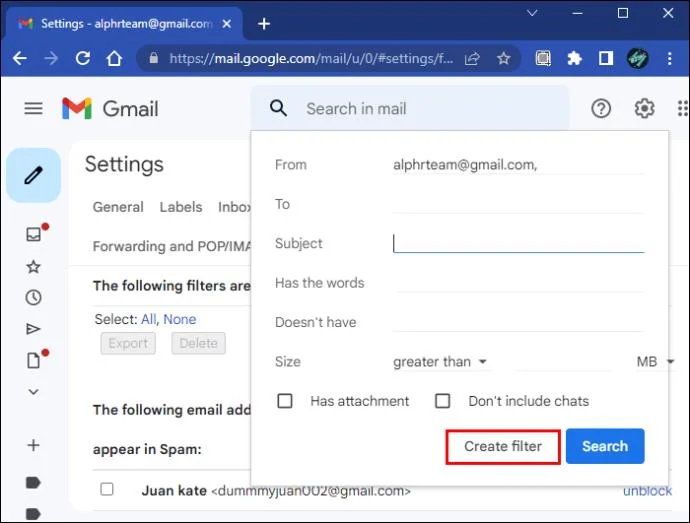The image size is (690, 523).
Task: Open the Gmail main menu hamburger icon
Action: [33, 108]
